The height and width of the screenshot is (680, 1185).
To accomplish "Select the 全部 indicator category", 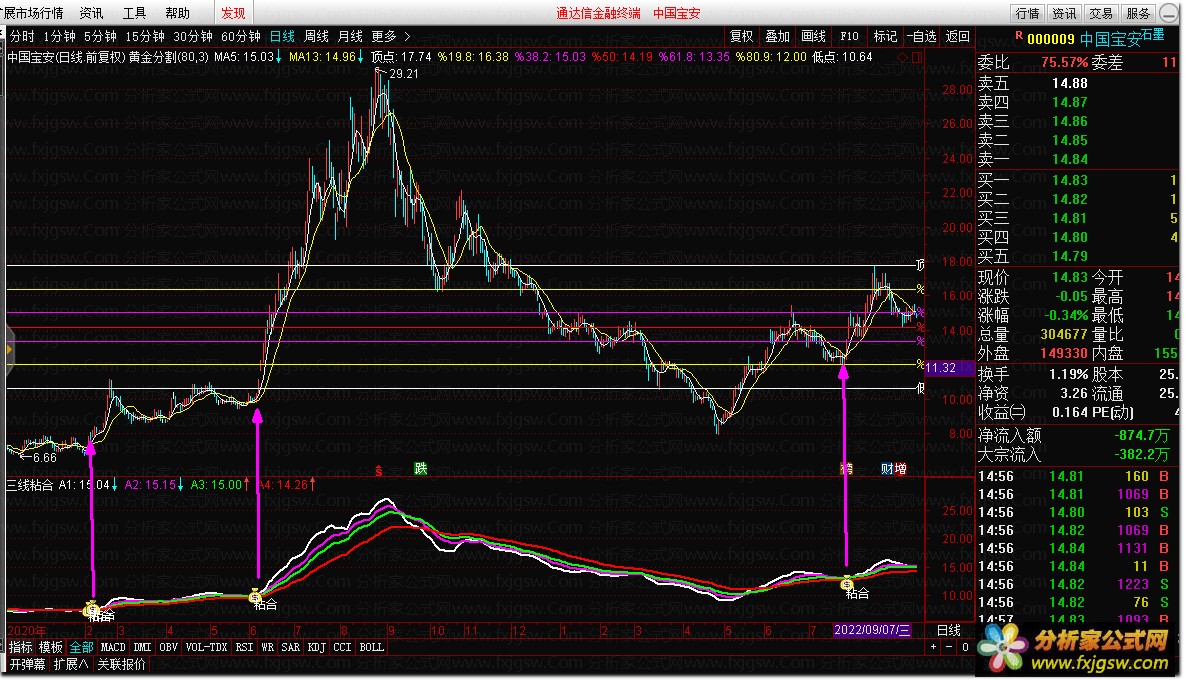I will coord(82,648).
